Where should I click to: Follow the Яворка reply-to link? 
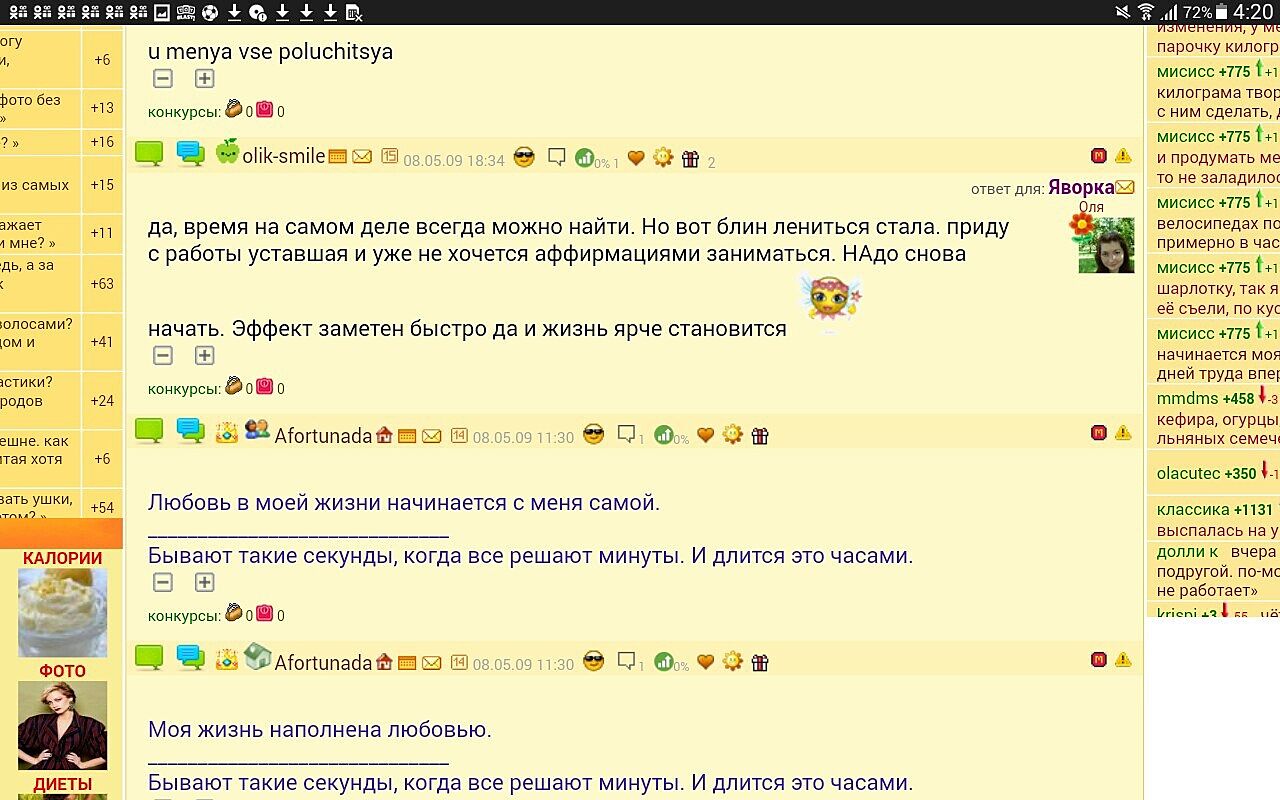[1080, 188]
